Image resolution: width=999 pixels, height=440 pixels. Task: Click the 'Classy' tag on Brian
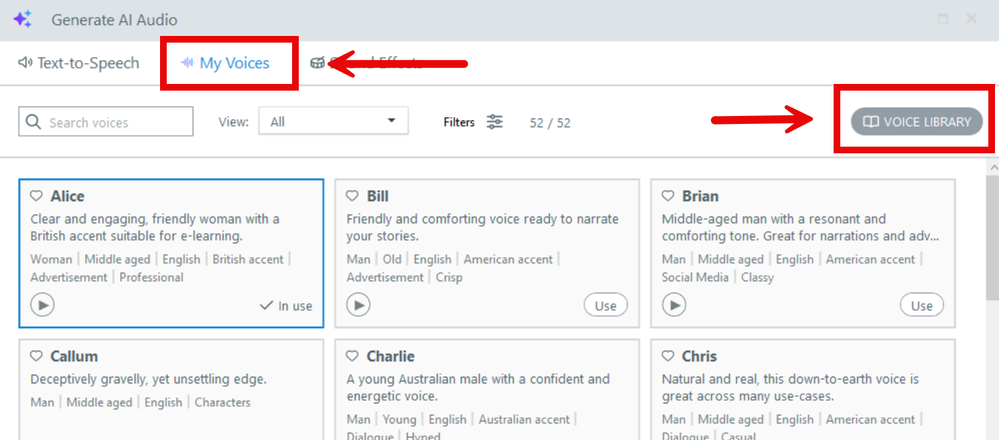coord(758,277)
